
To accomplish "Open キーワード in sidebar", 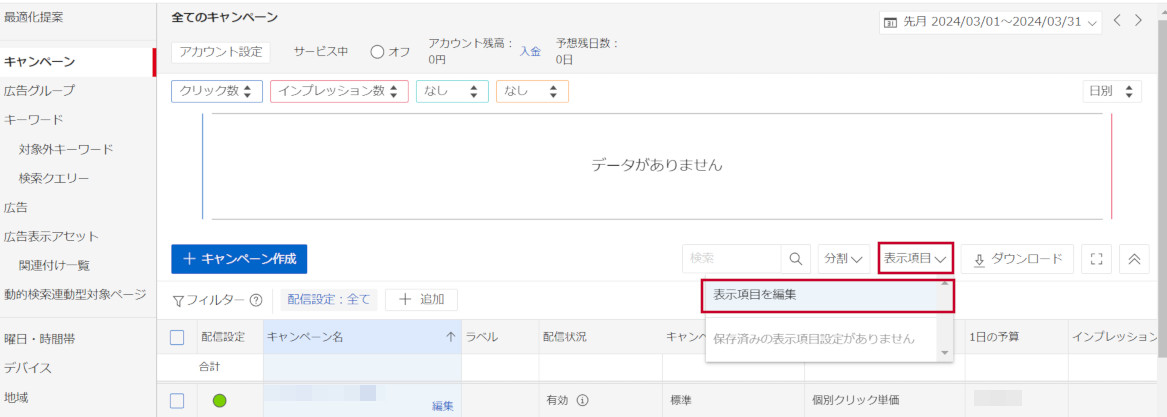I will (33, 120).
